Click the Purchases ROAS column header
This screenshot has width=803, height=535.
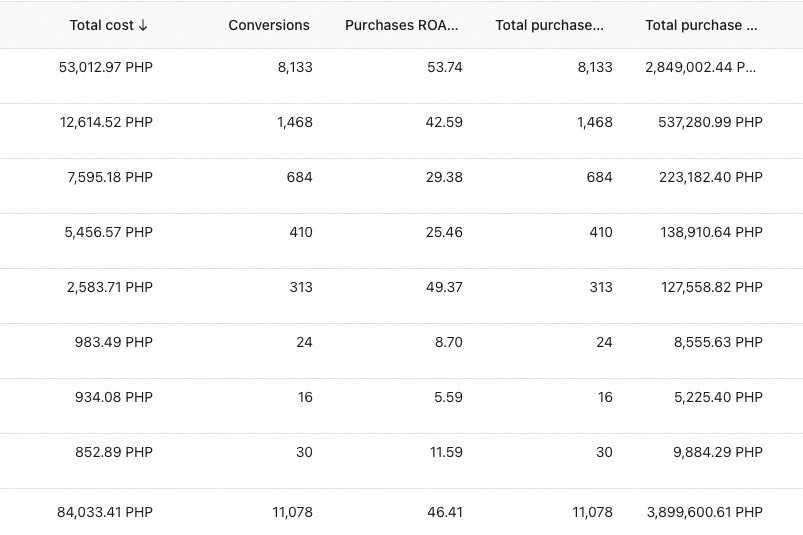(x=402, y=25)
